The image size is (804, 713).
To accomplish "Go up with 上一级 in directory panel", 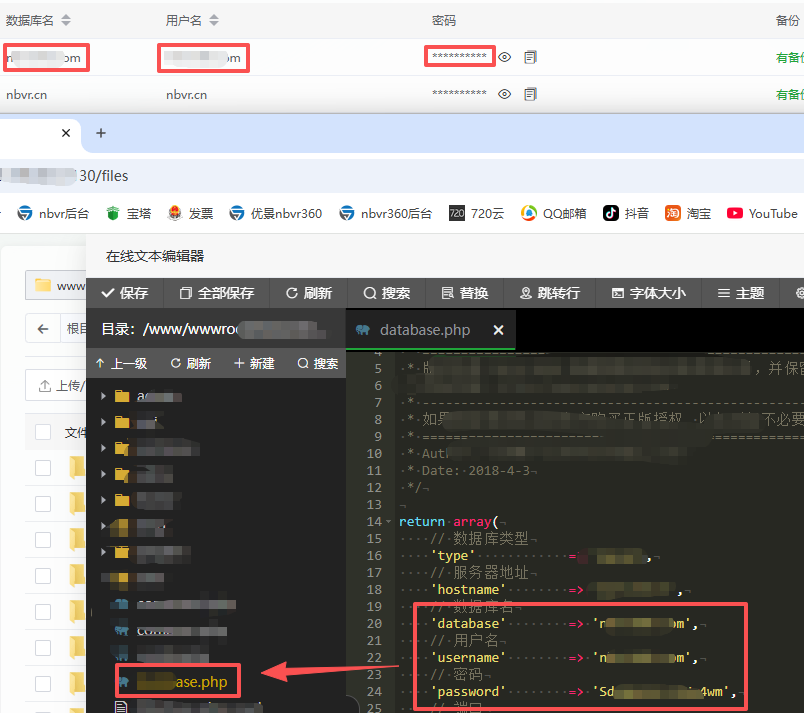I will coord(122,363).
